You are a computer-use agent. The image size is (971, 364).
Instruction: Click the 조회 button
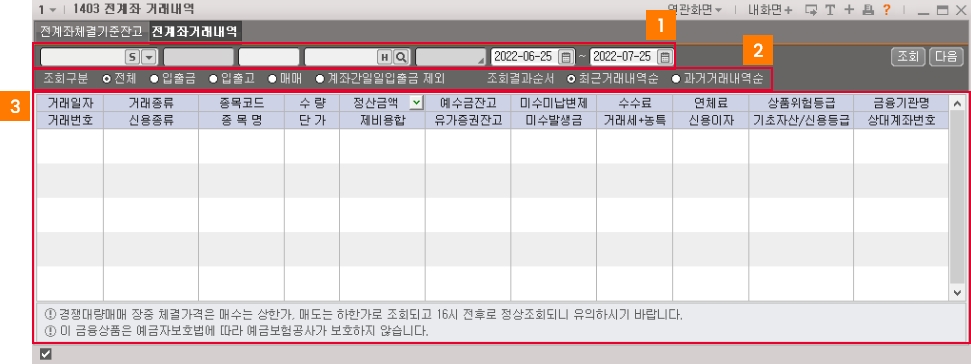[x=908, y=57]
